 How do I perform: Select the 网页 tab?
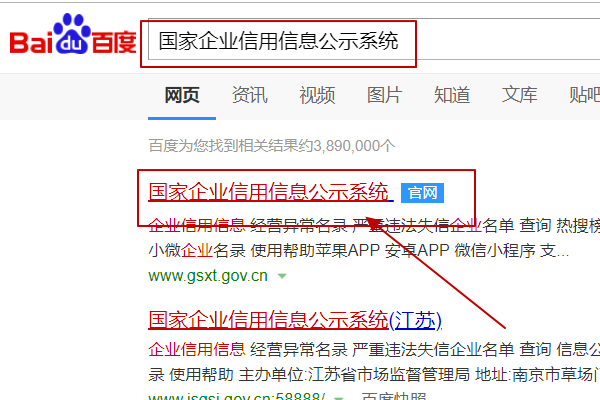point(182,95)
